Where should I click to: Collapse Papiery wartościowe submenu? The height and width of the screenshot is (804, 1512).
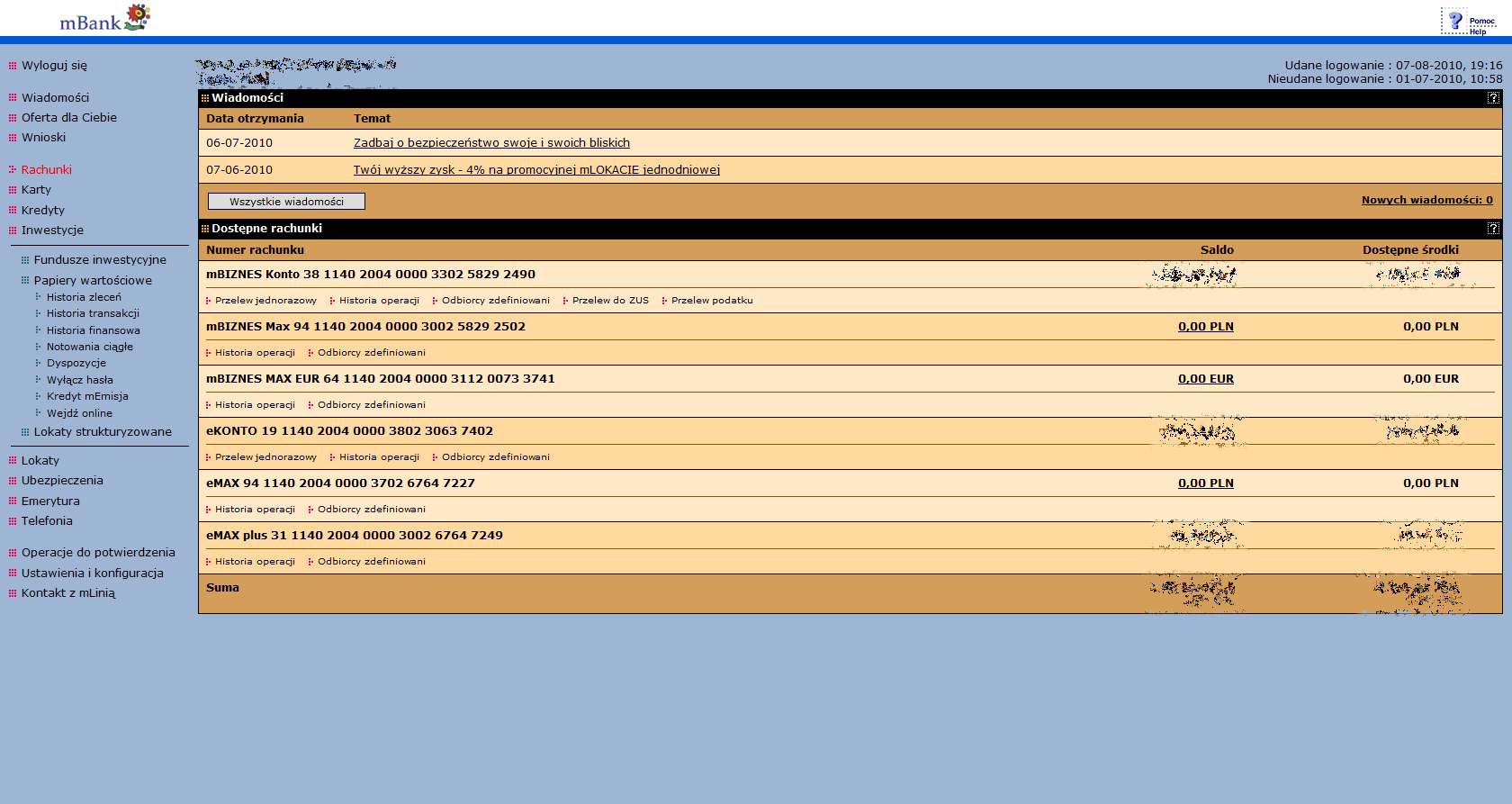tap(93, 281)
